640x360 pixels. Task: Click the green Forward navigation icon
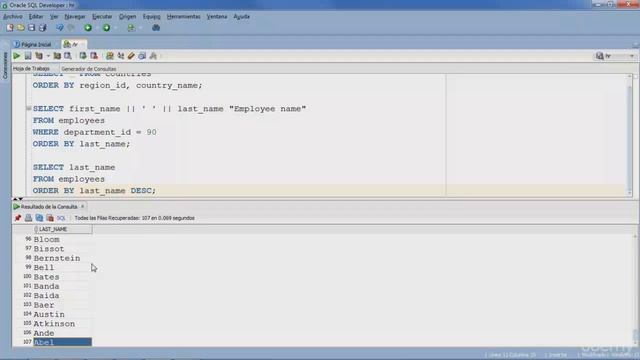(106, 28)
